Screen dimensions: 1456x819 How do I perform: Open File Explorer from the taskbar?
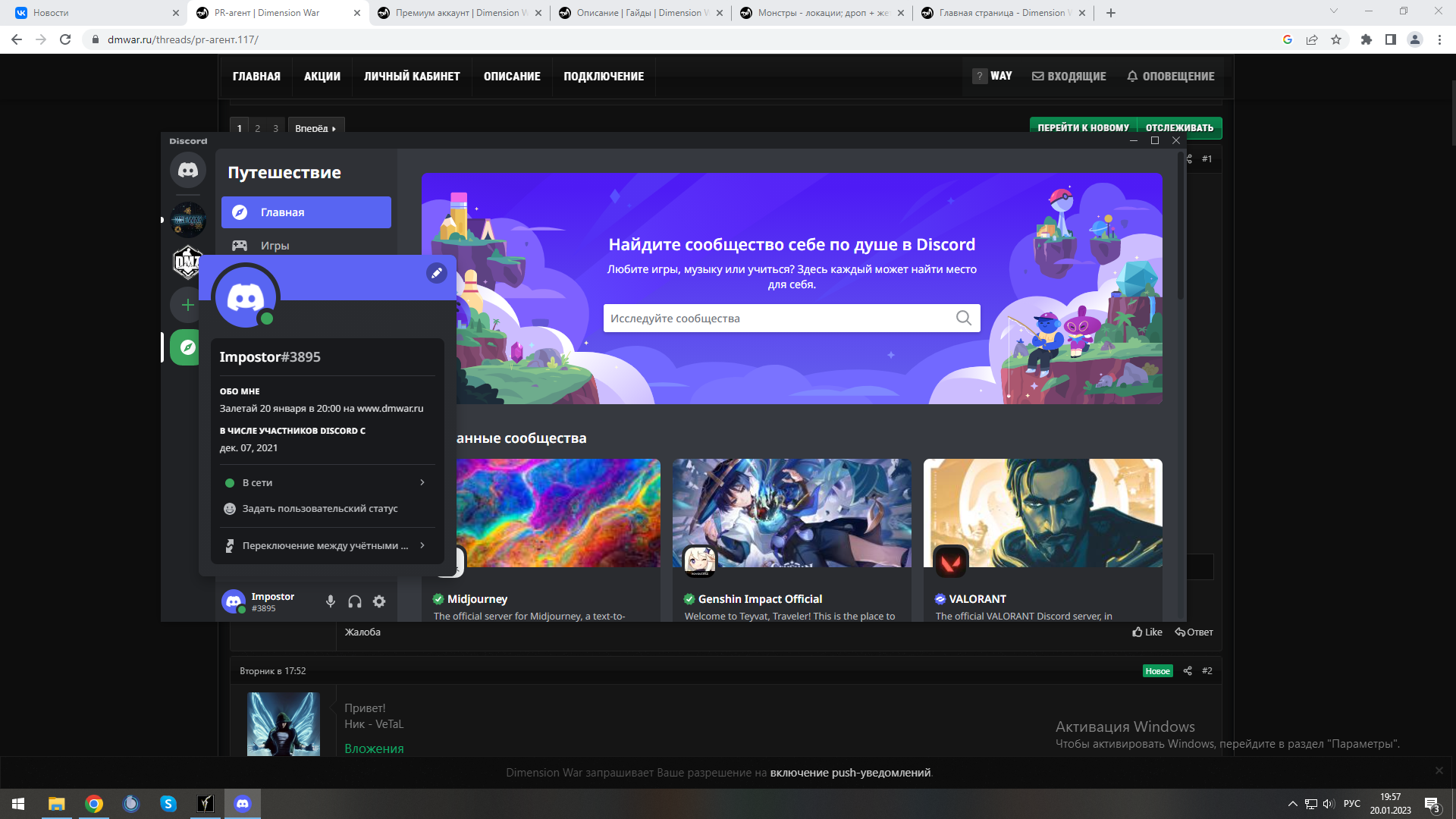pos(57,804)
